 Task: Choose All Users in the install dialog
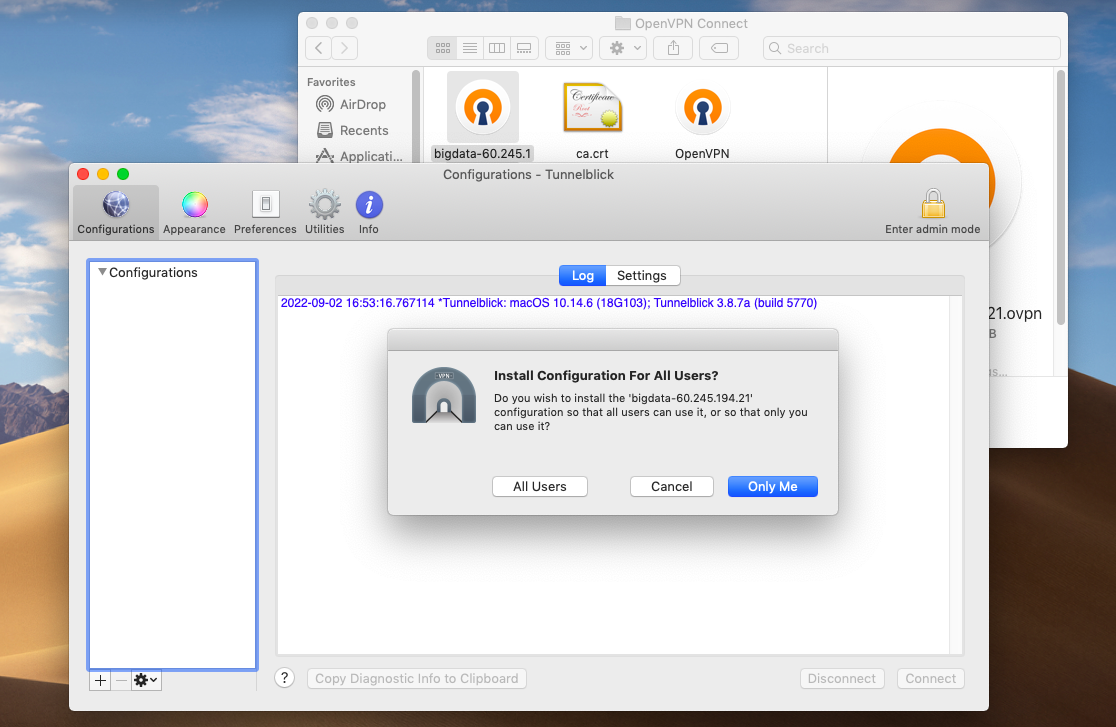[x=539, y=486]
